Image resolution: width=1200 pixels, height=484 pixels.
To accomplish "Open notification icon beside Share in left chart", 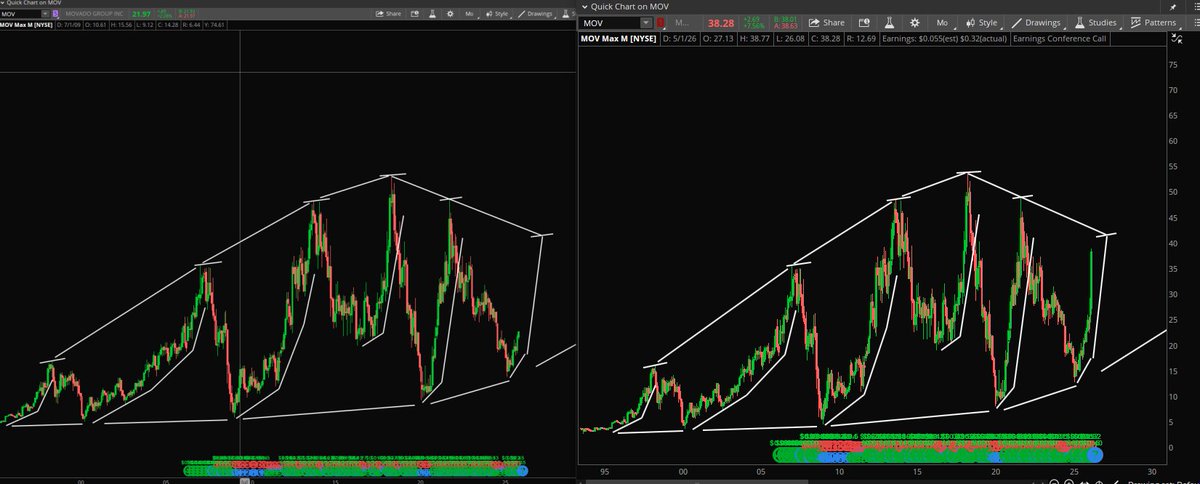I will coord(415,14).
